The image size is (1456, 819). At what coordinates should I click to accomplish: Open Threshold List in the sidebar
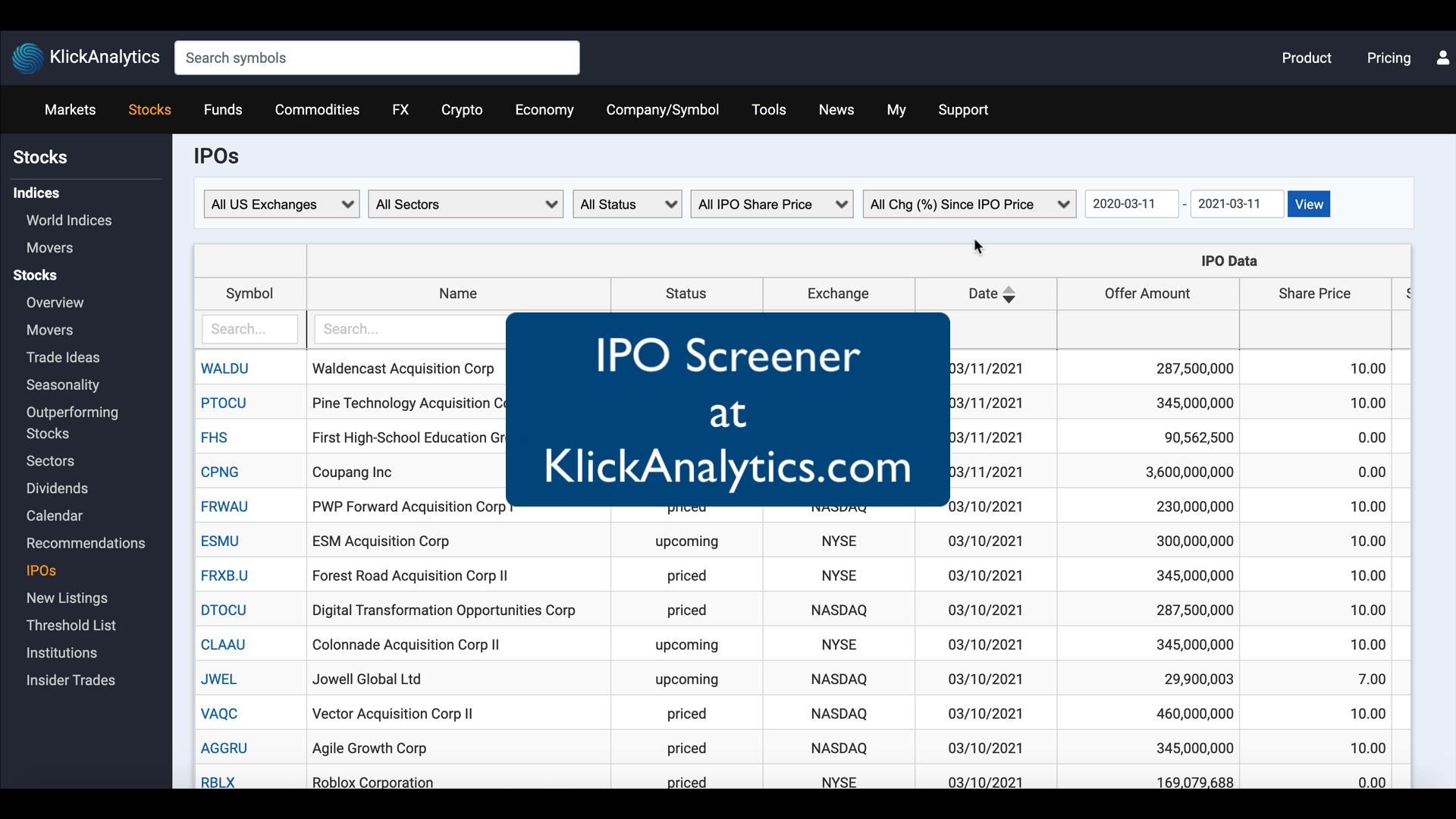(71, 626)
